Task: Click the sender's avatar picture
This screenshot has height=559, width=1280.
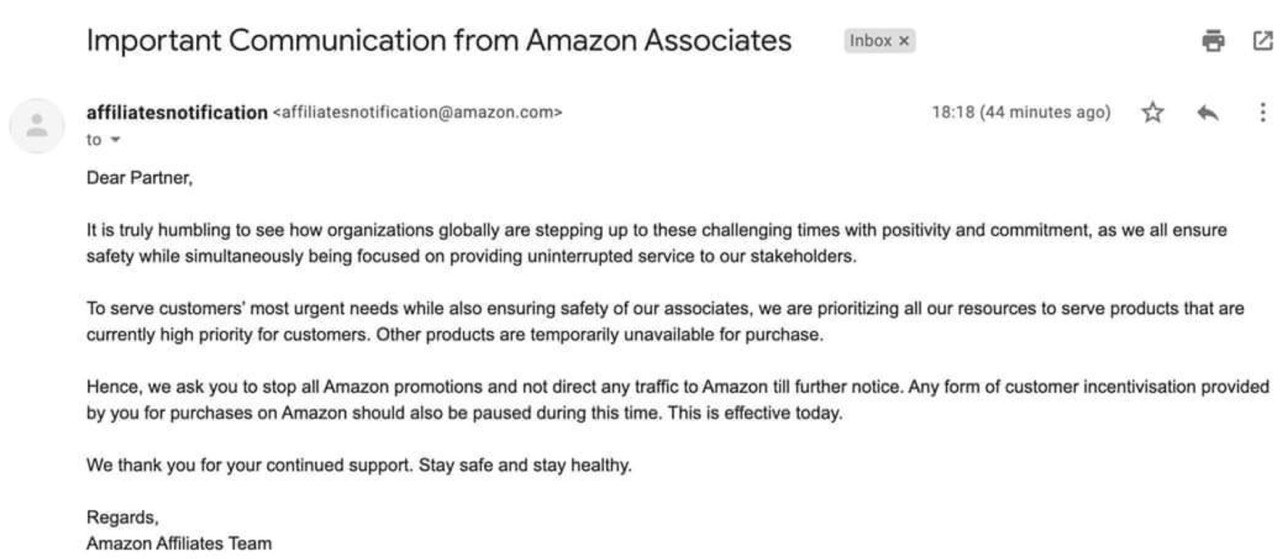Action: coord(38,125)
